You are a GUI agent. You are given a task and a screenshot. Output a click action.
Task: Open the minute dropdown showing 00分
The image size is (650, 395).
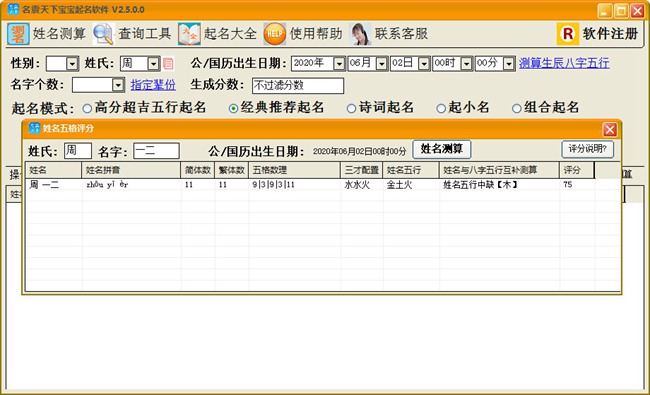pos(509,64)
